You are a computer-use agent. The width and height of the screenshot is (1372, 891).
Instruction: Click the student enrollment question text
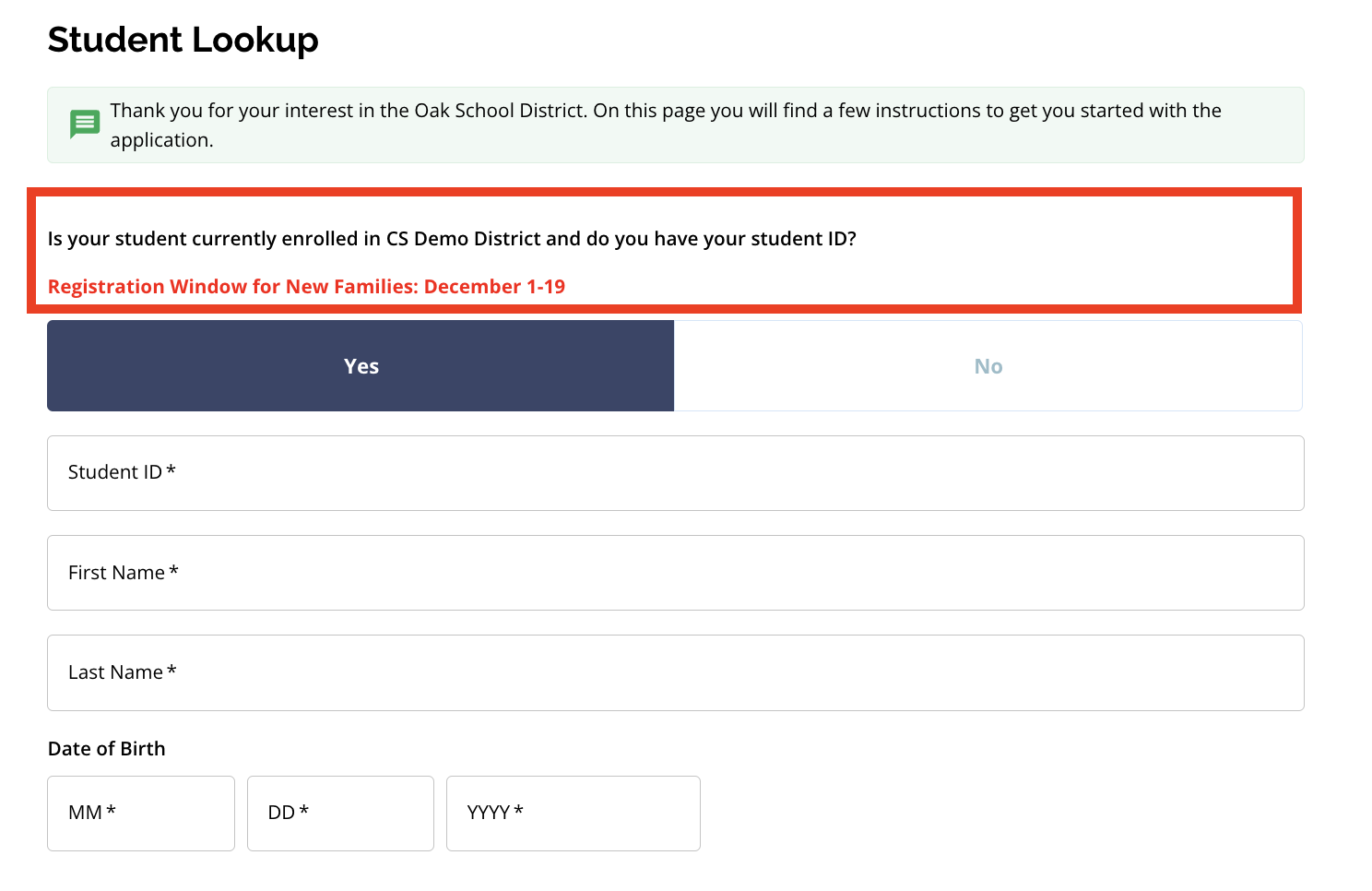click(x=452, y=239)
